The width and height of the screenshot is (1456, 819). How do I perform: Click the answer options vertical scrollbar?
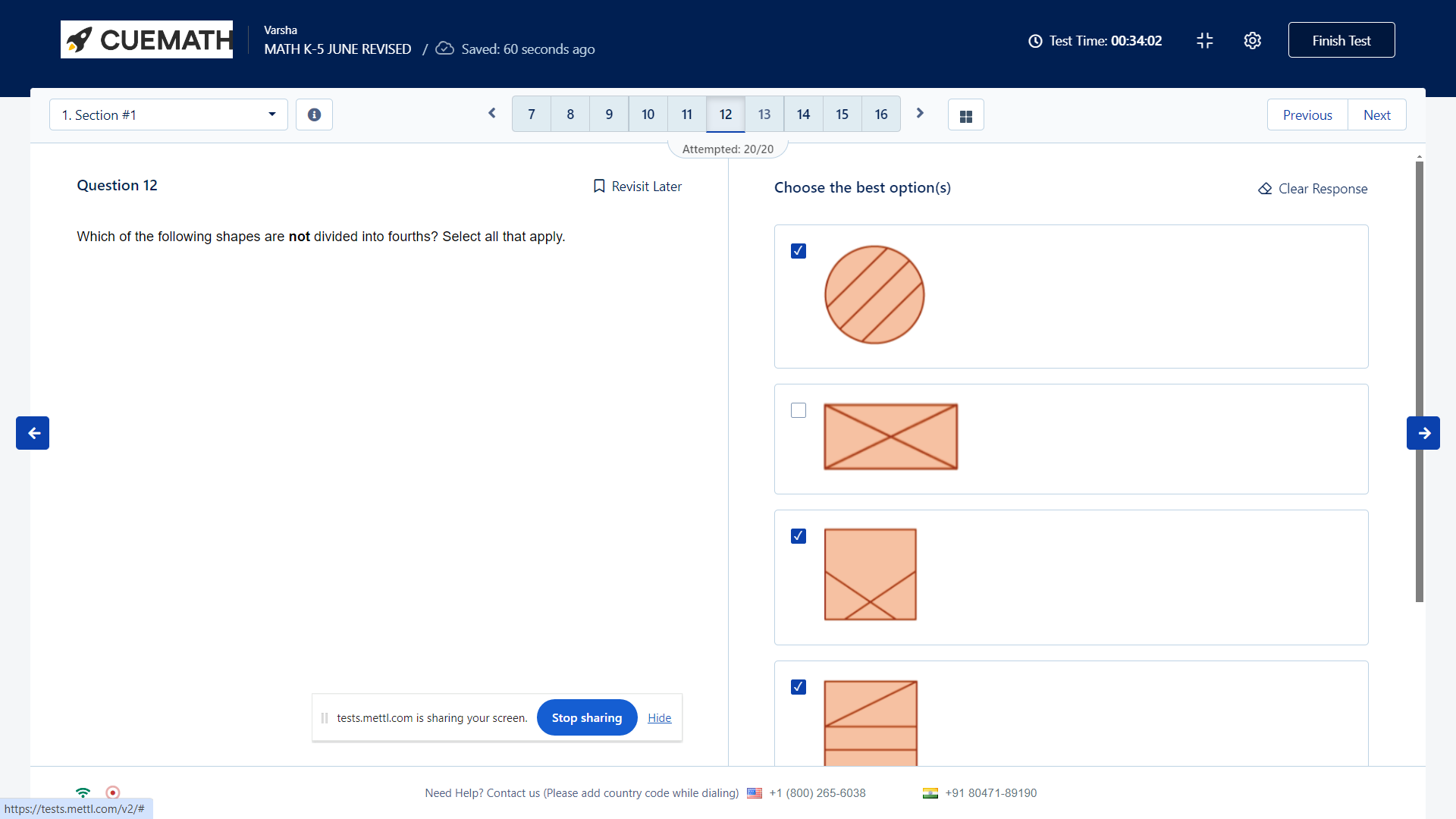point(1420,381)
